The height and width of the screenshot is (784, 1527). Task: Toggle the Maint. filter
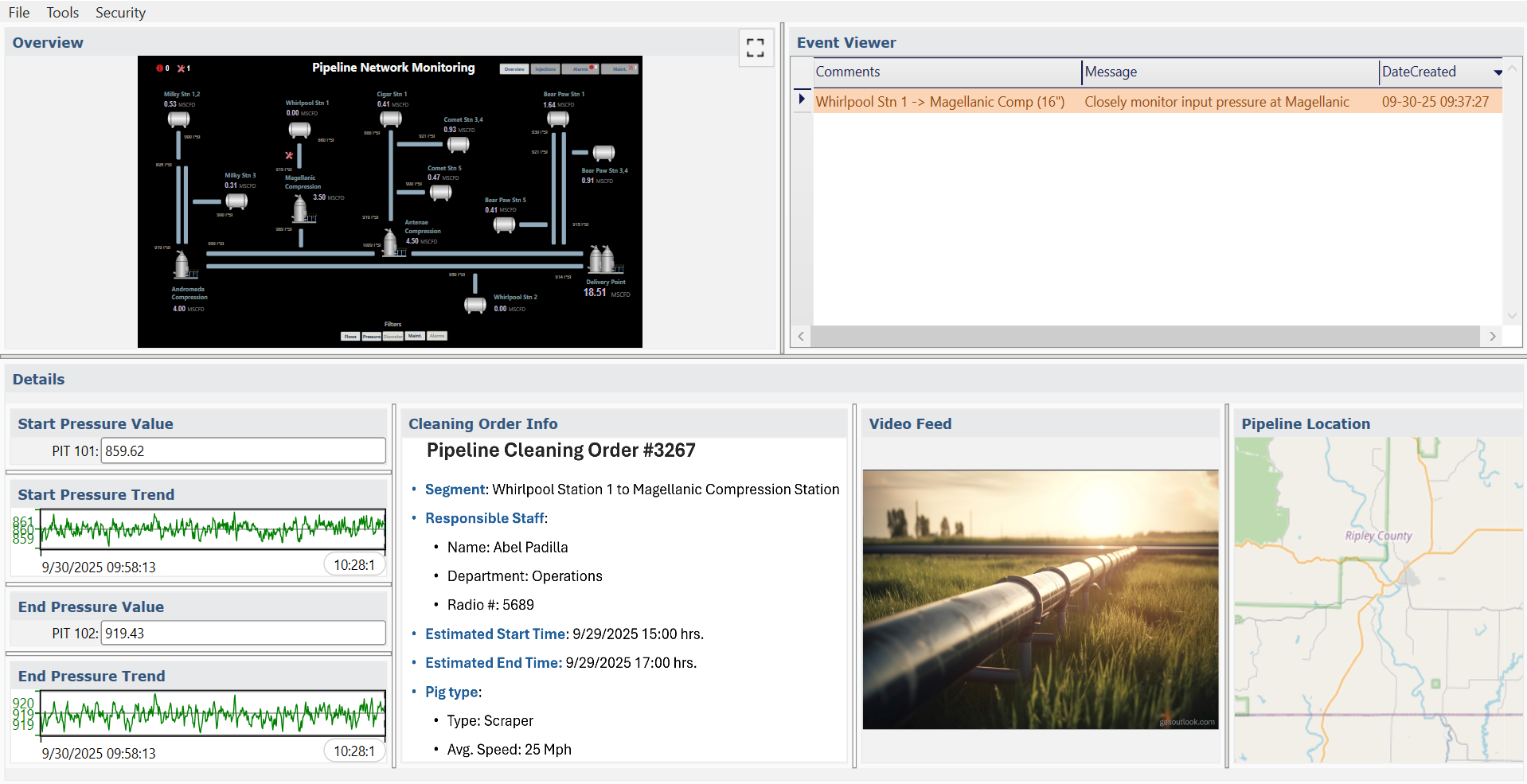click(415, 336)
